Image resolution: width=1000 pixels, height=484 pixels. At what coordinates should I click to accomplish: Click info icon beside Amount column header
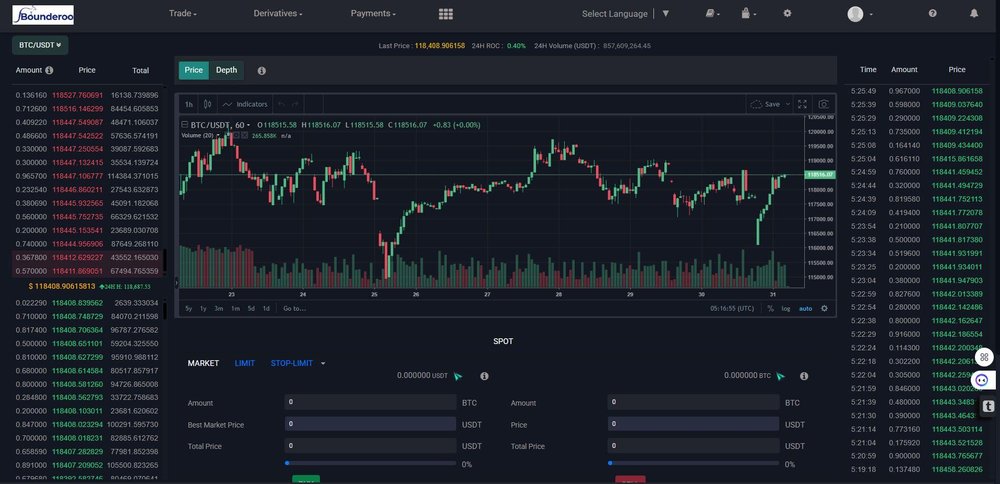click(x=49, y=70)
